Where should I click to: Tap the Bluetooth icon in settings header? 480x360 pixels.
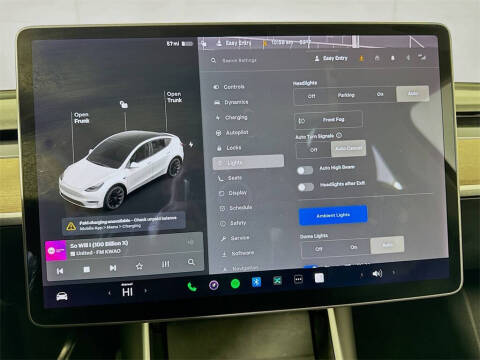click(x=408, y=58)
